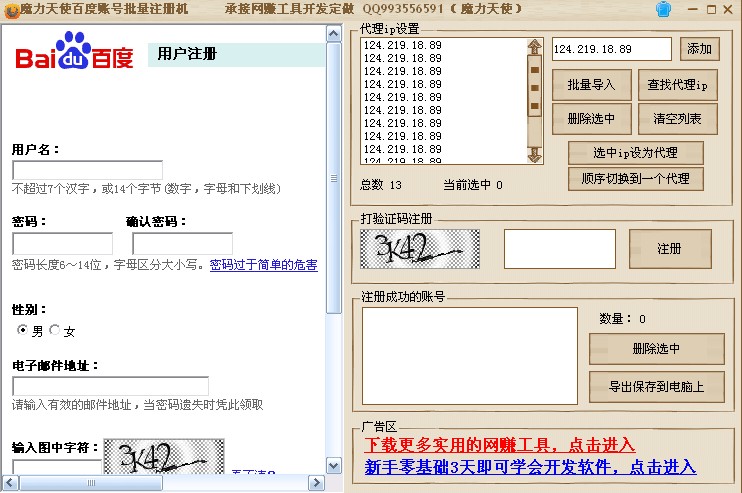Click the 确认密码 input field

(182, 243)
